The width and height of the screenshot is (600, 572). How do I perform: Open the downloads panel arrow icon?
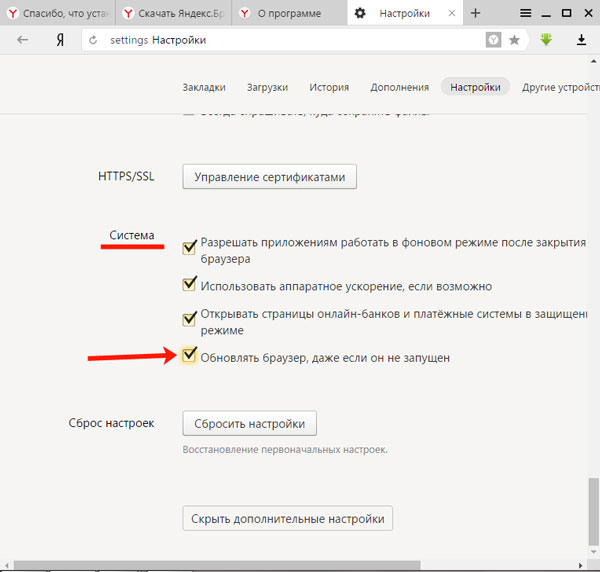coord(581,40)
